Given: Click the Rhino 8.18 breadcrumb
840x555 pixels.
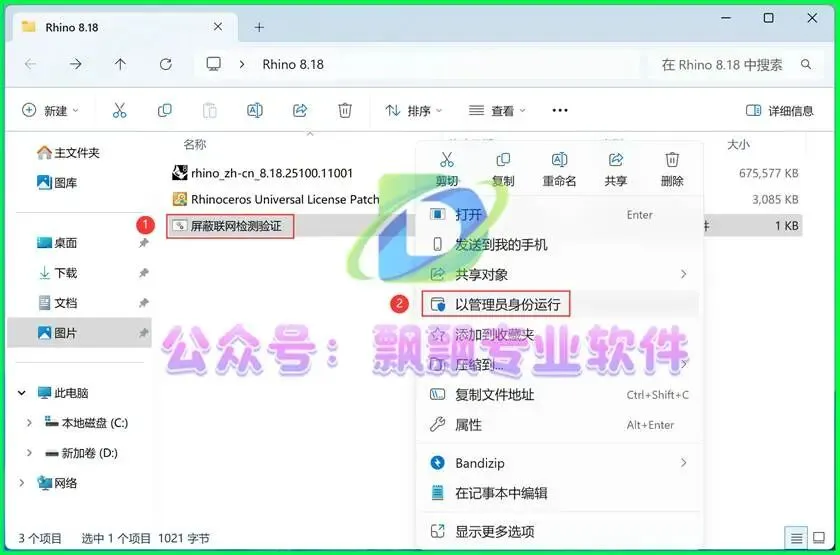Looking at the screenshot, I should [293, 64].
